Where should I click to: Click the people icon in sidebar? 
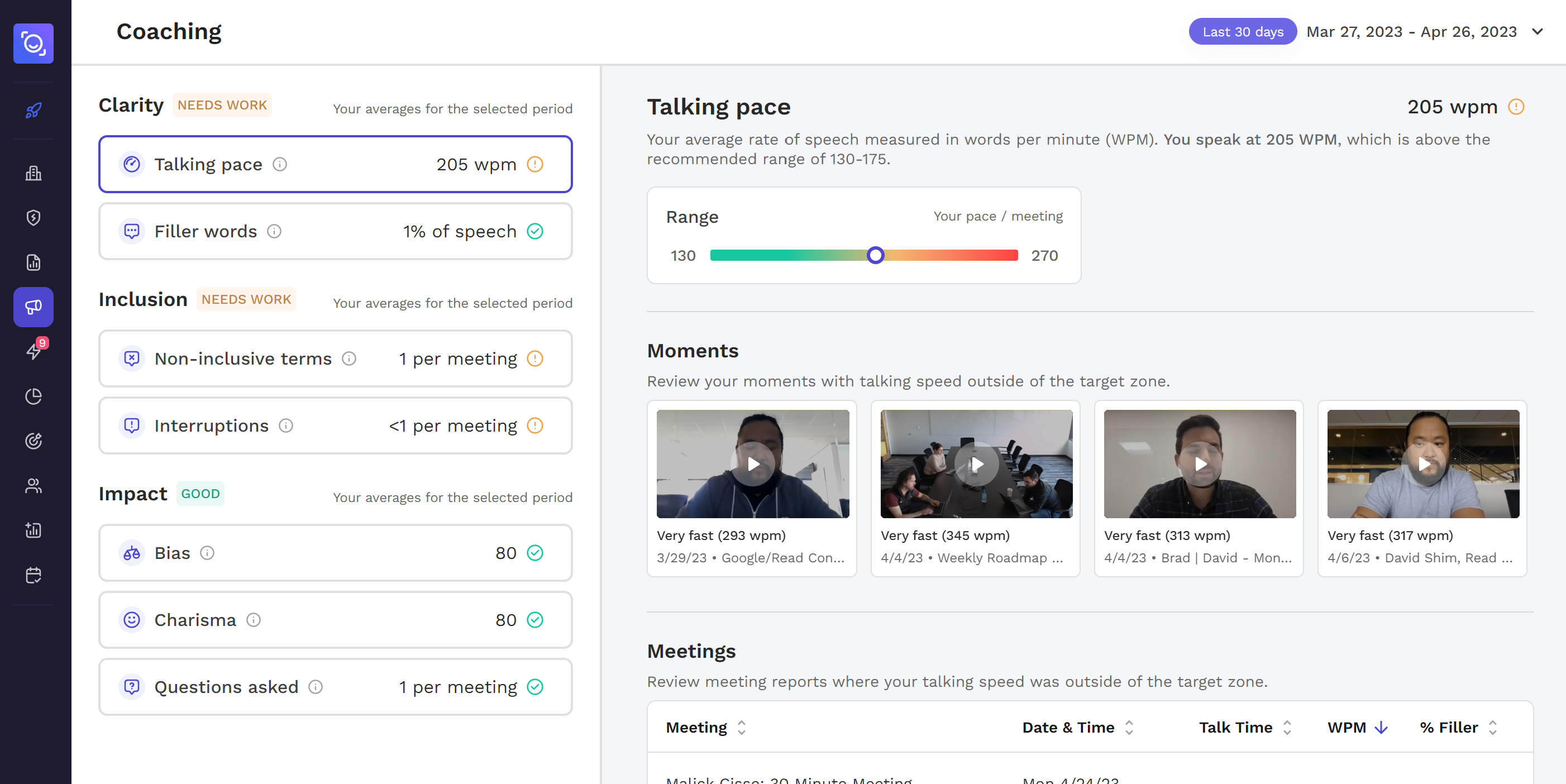[x=34, y=486]
